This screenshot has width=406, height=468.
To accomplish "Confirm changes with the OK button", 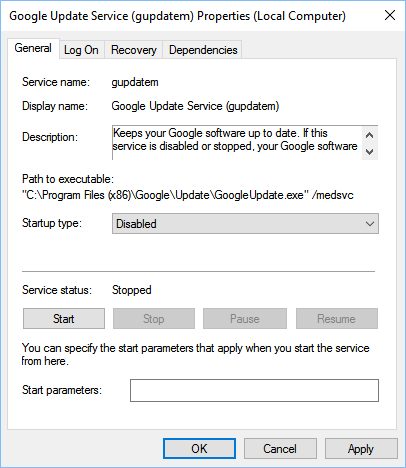I will click(199, 449).
